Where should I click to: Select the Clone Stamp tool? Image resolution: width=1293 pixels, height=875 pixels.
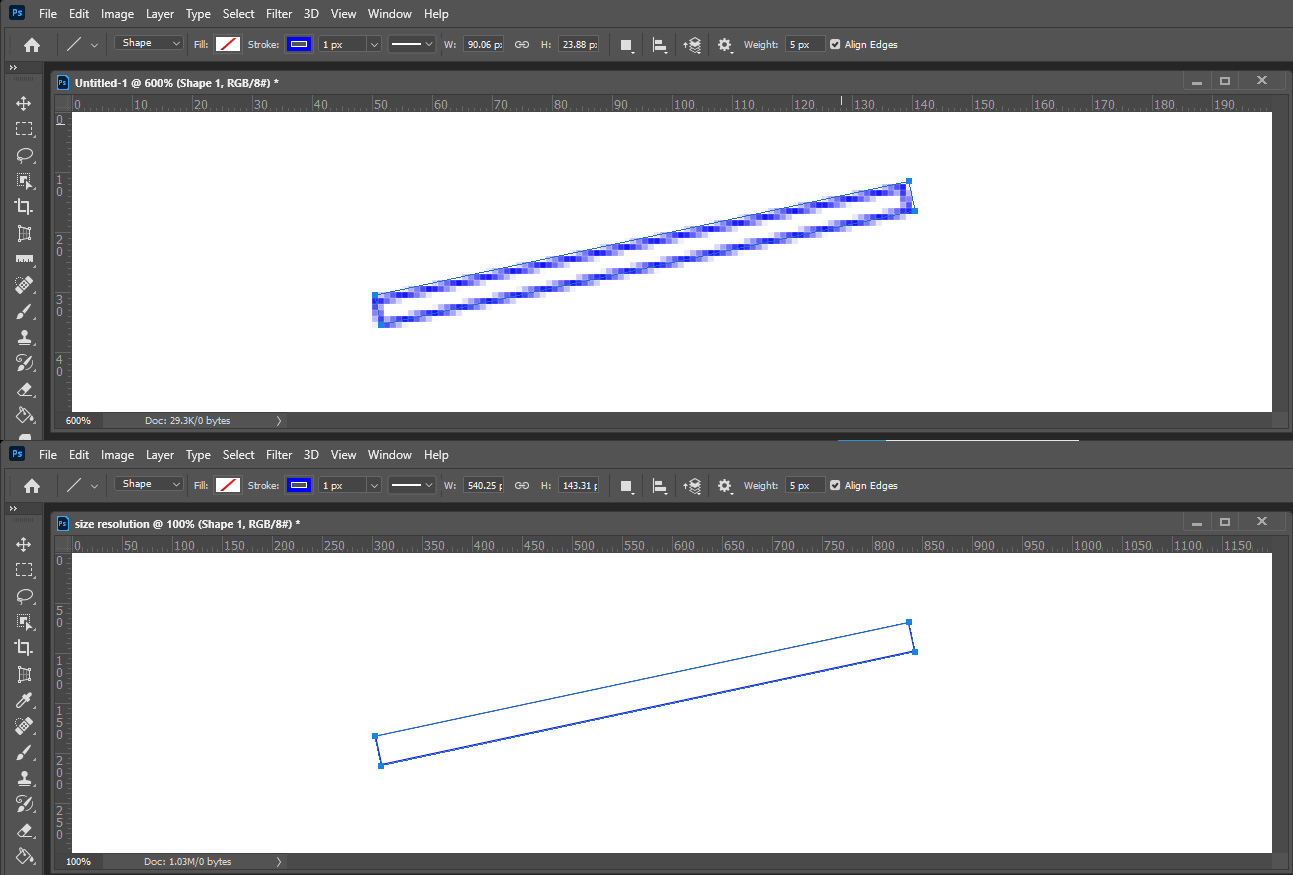click(26, 337)
